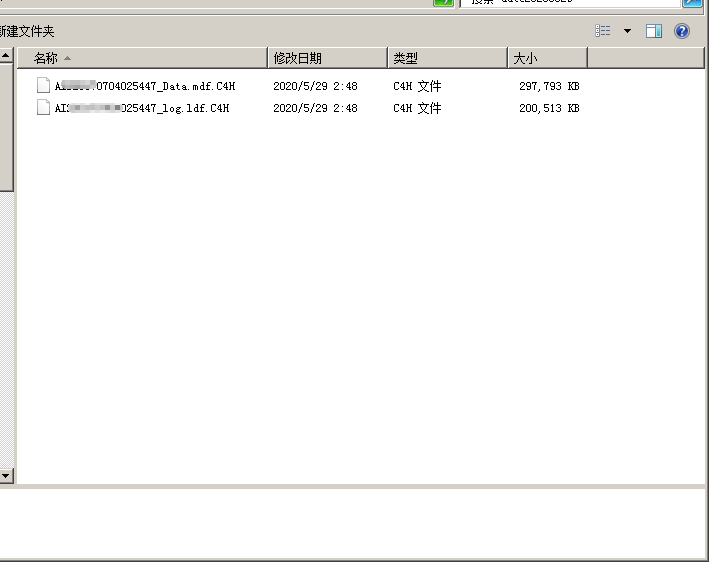Image resolution: width=709 pixels, height=562 pixels.
Task: Click the modified date of log.ldf.C4H
Action: [x=315, y=108]
